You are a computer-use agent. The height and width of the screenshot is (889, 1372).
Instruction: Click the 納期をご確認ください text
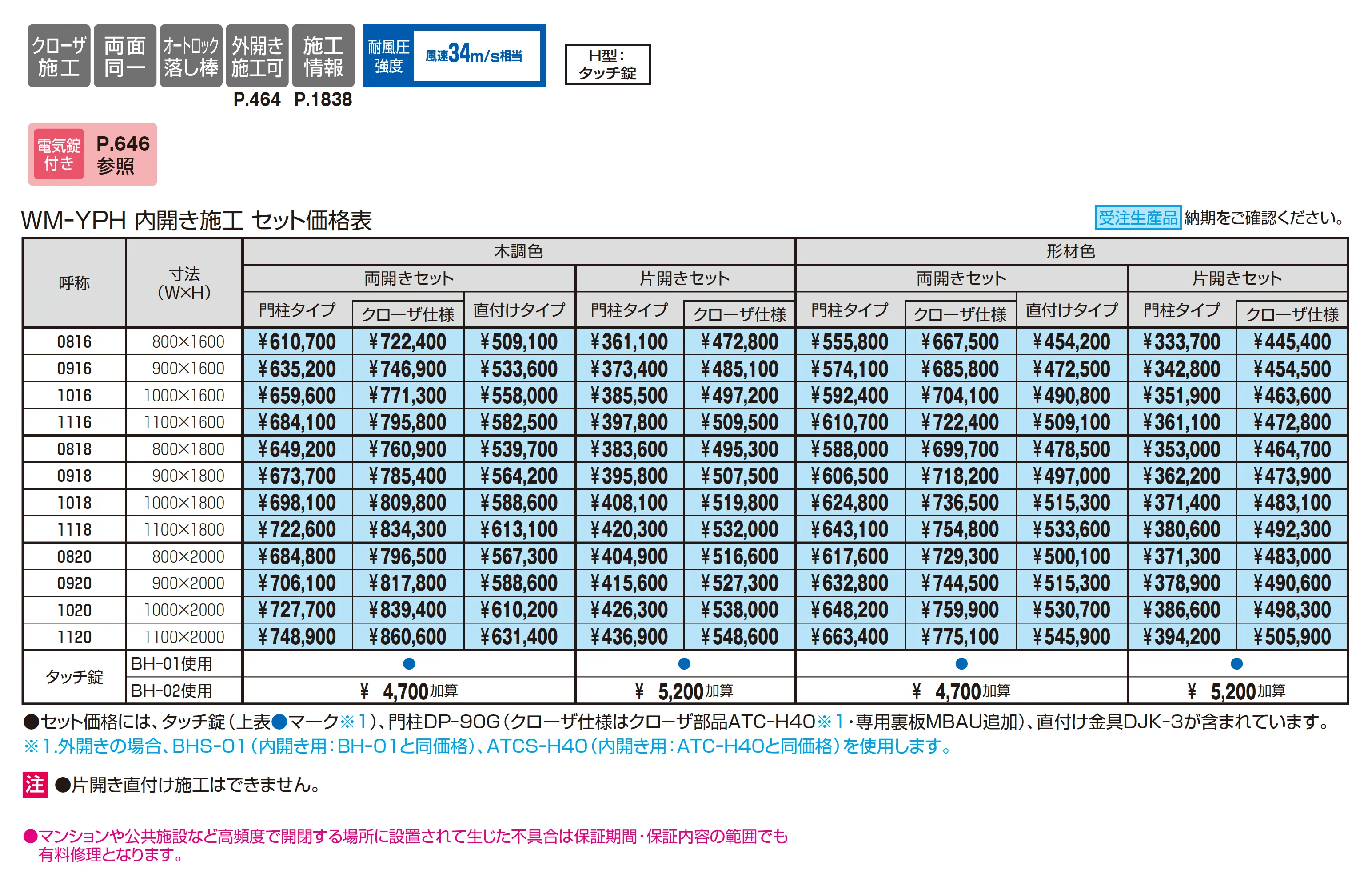(1265, 218)
